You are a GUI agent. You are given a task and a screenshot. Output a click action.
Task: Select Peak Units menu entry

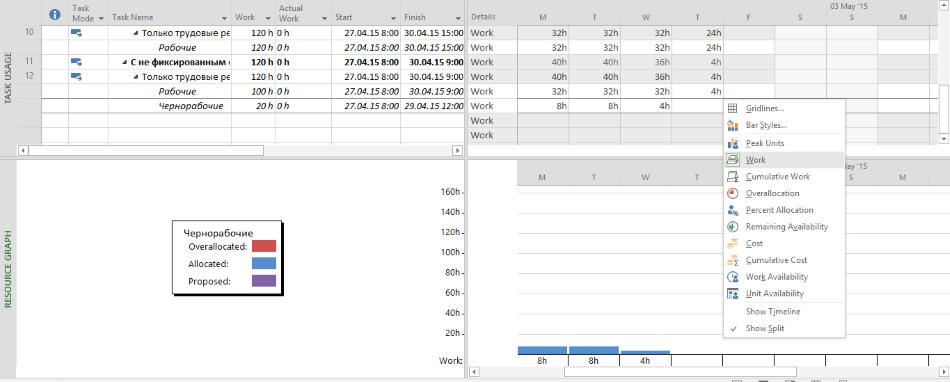click(x=783, y=143)
